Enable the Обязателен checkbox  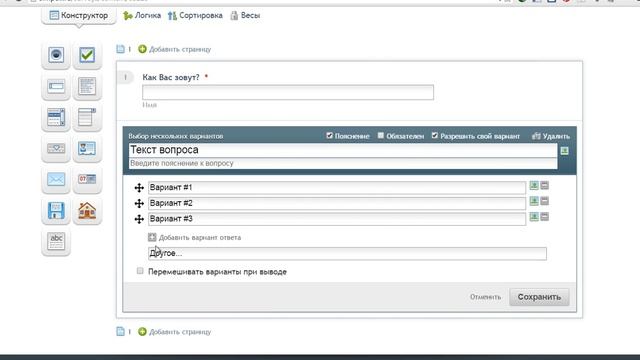click(380, 136)
